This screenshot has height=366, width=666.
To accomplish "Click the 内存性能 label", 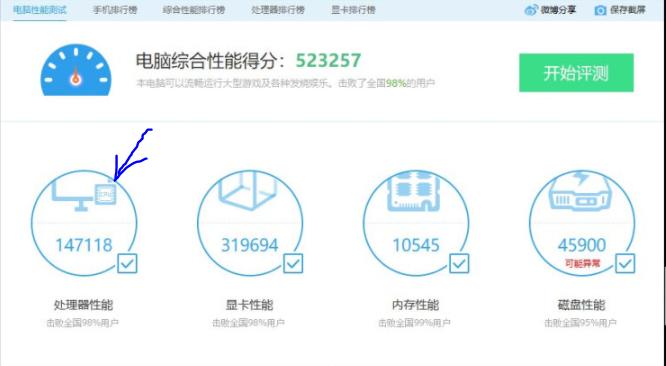I will [415, 305].
